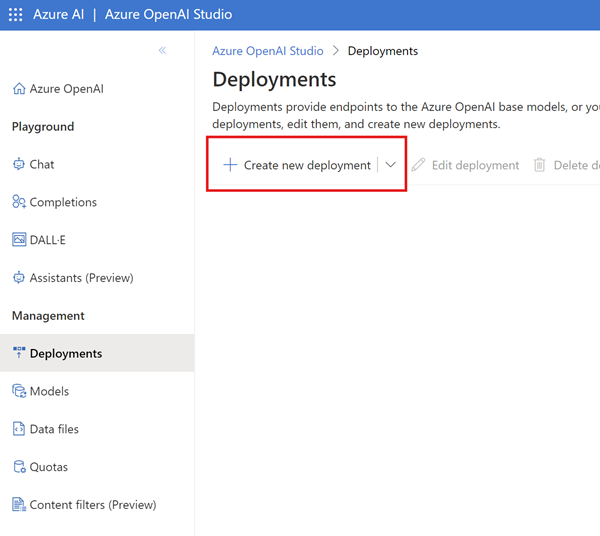Click the Data files document icon

(x=19, y=429)
